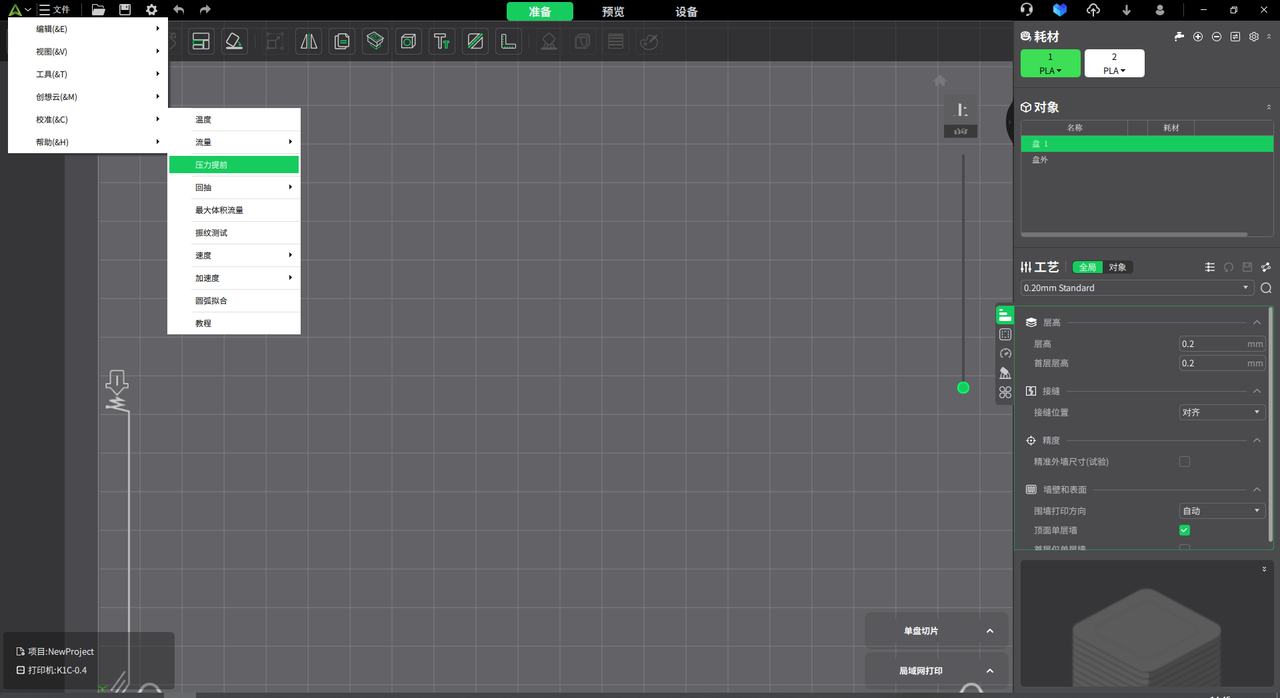Undo the last action
Screen dimensions: 1280x698
coord(178,10)
